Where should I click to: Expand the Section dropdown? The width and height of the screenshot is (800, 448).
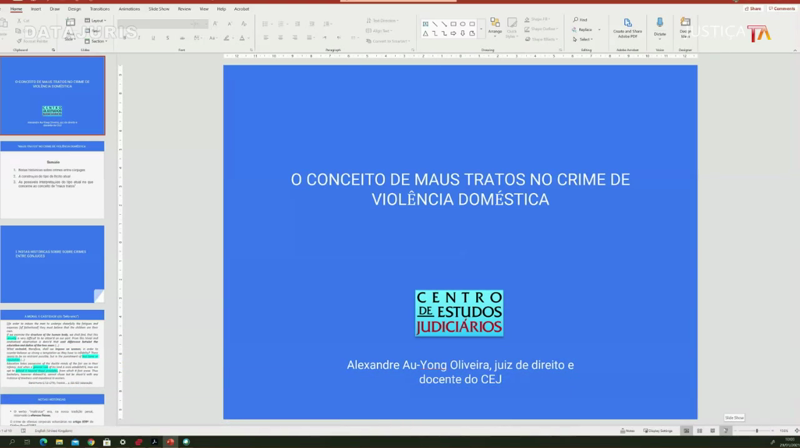click(x=97, y=38)
